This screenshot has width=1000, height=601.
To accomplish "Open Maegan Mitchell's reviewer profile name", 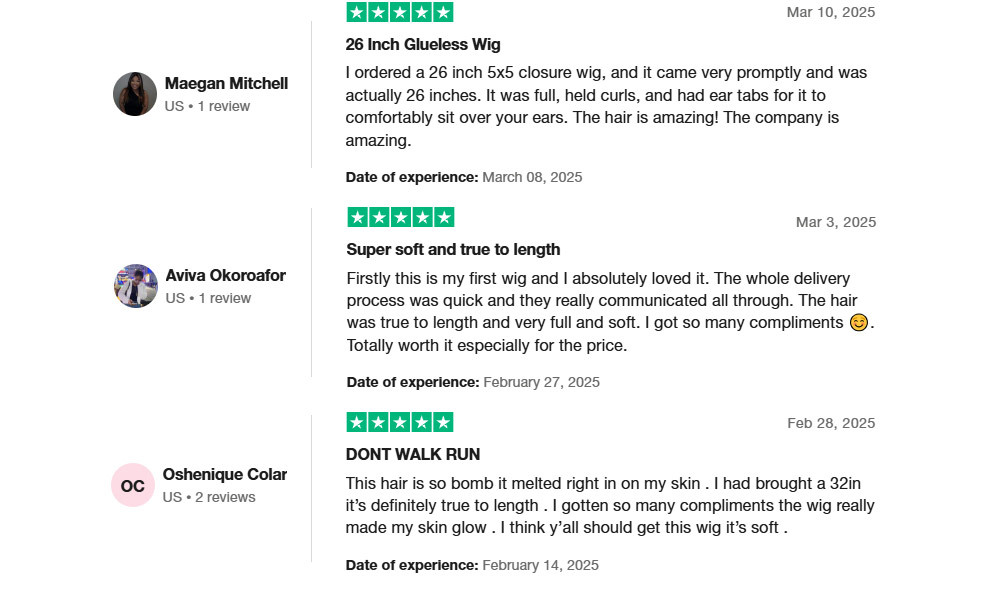I will [226, 84].
